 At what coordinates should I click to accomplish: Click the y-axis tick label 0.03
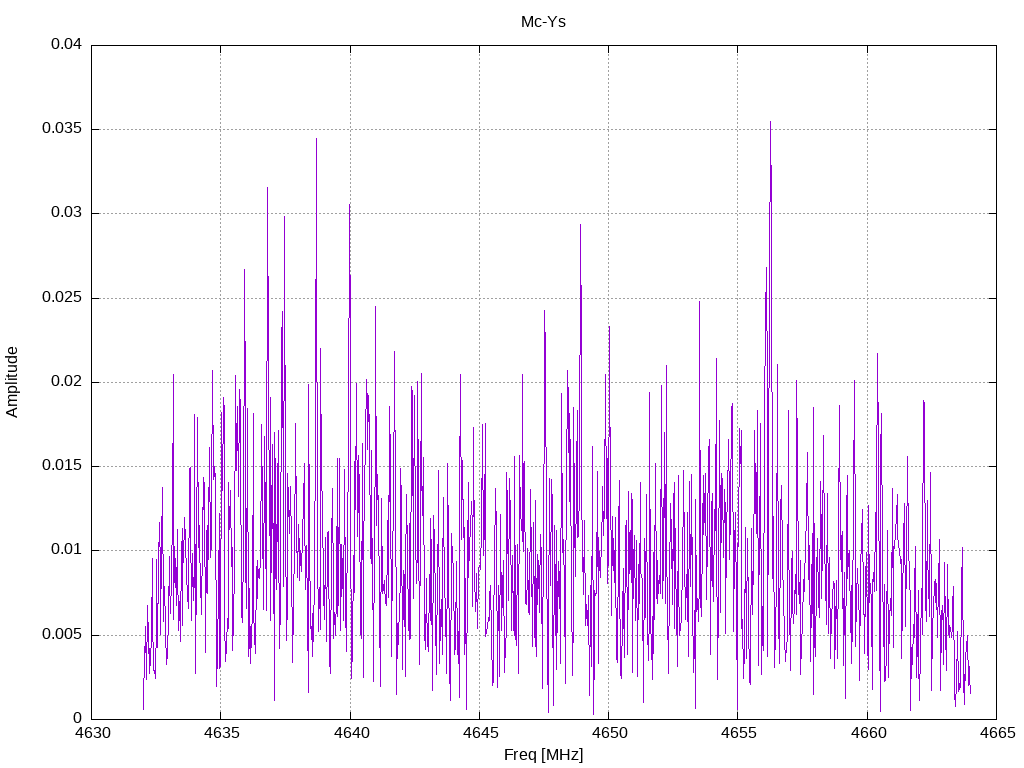pos(67,213)
